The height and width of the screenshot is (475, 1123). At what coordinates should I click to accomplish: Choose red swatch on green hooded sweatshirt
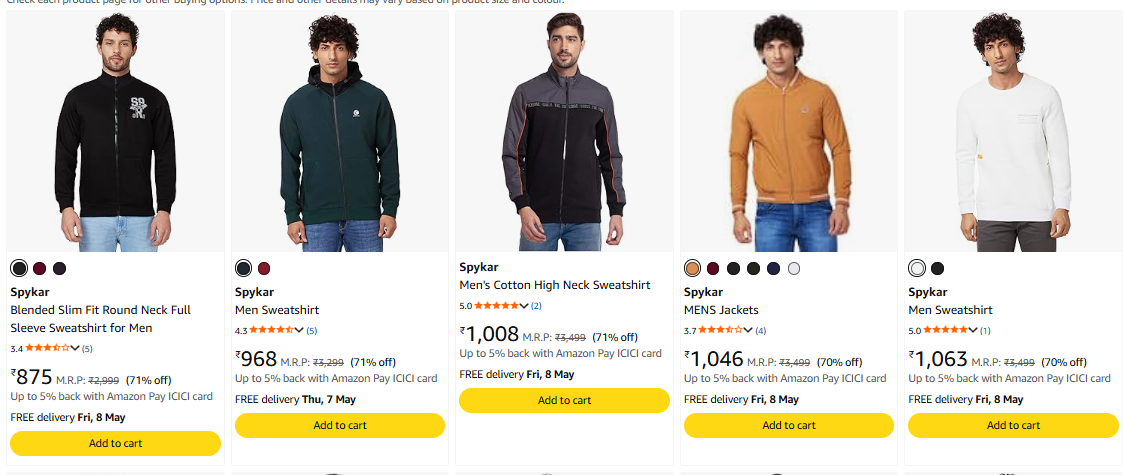point(264,269)
